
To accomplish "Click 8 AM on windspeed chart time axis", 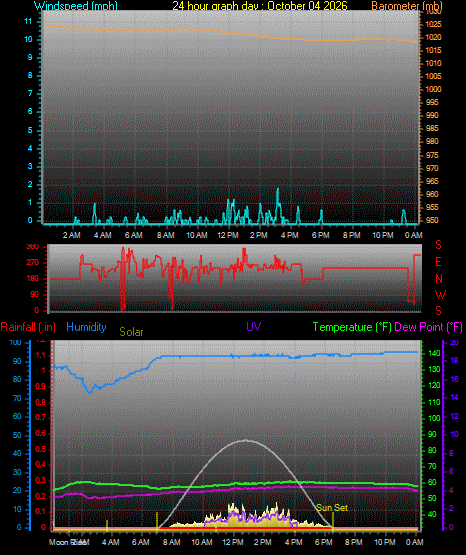I will (166, 235).
